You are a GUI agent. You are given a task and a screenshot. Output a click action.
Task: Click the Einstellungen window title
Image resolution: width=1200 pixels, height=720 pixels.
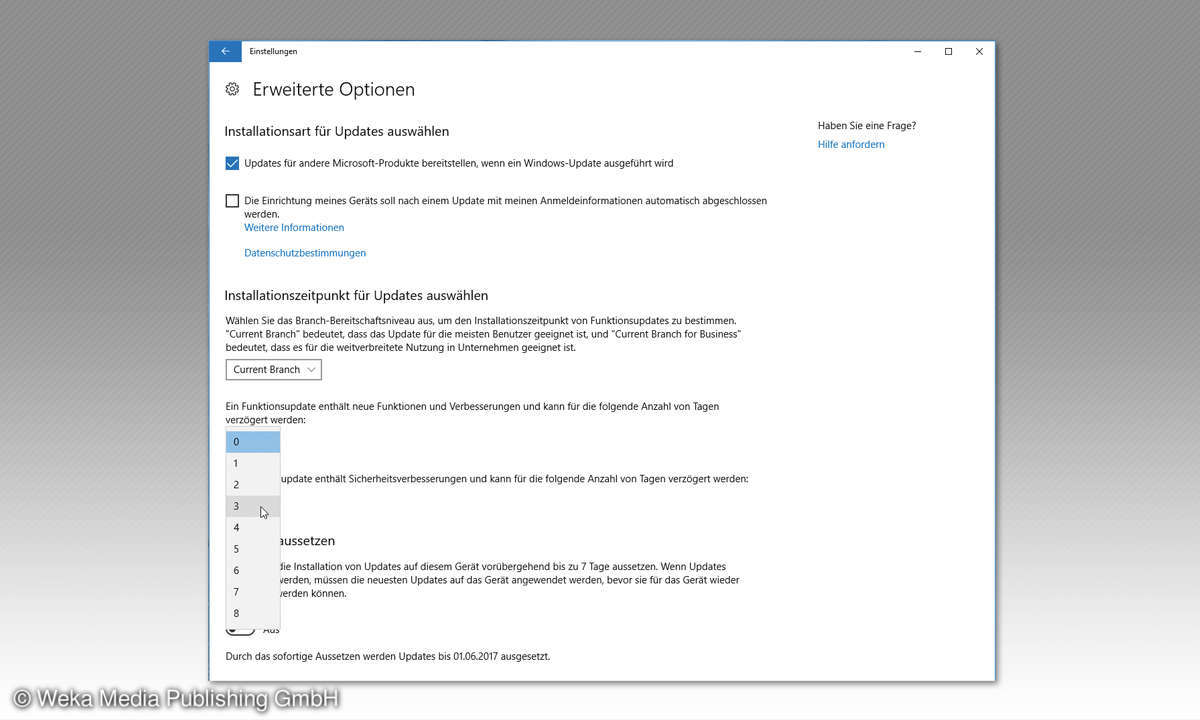(x=273, y=51)
